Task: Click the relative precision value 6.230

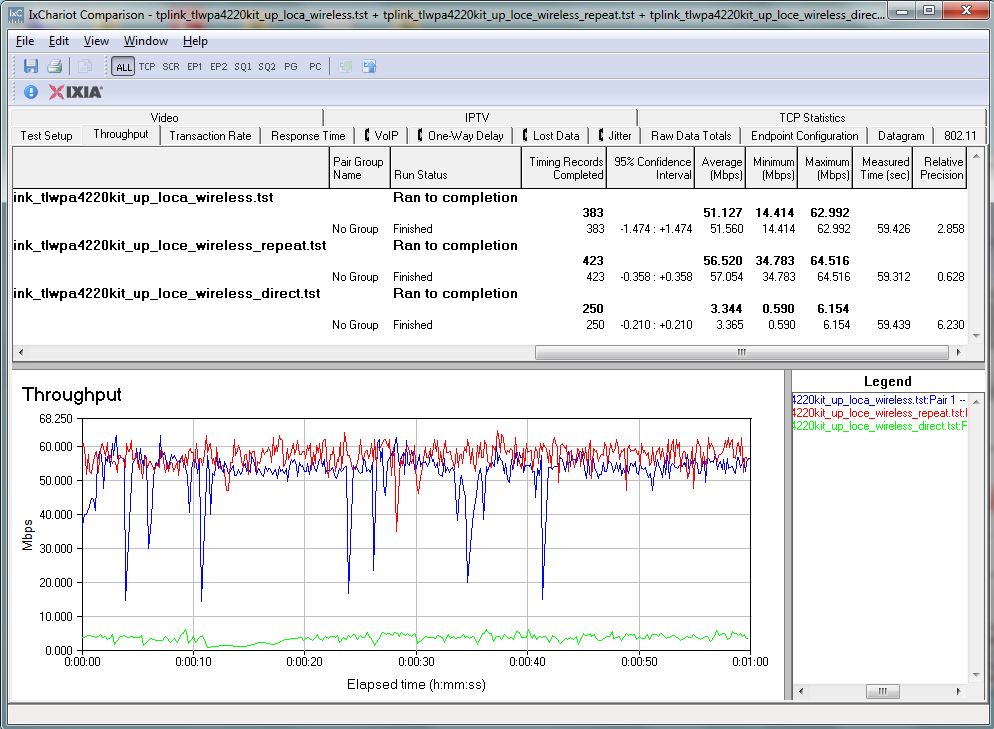Action: click(950, 325)
